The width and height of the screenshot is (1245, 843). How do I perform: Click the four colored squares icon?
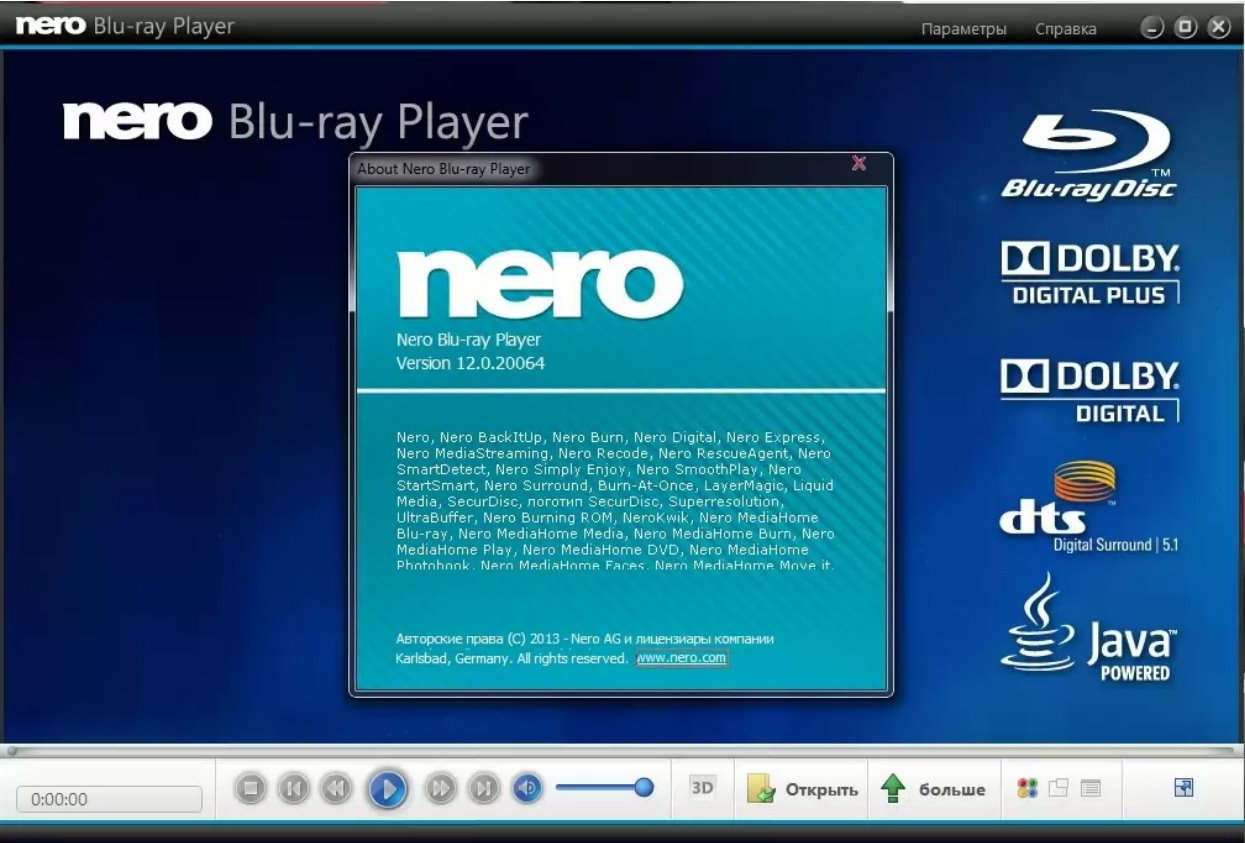(1027, 789)
